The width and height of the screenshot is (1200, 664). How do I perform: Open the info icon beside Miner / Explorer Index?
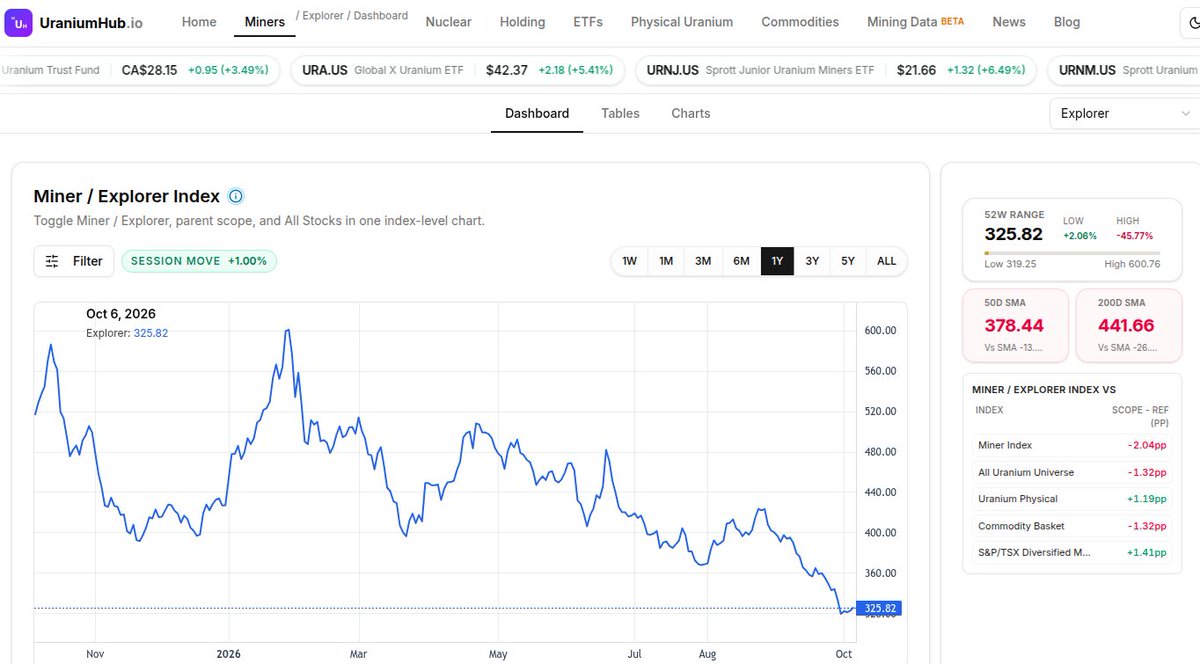click(236, 196)
